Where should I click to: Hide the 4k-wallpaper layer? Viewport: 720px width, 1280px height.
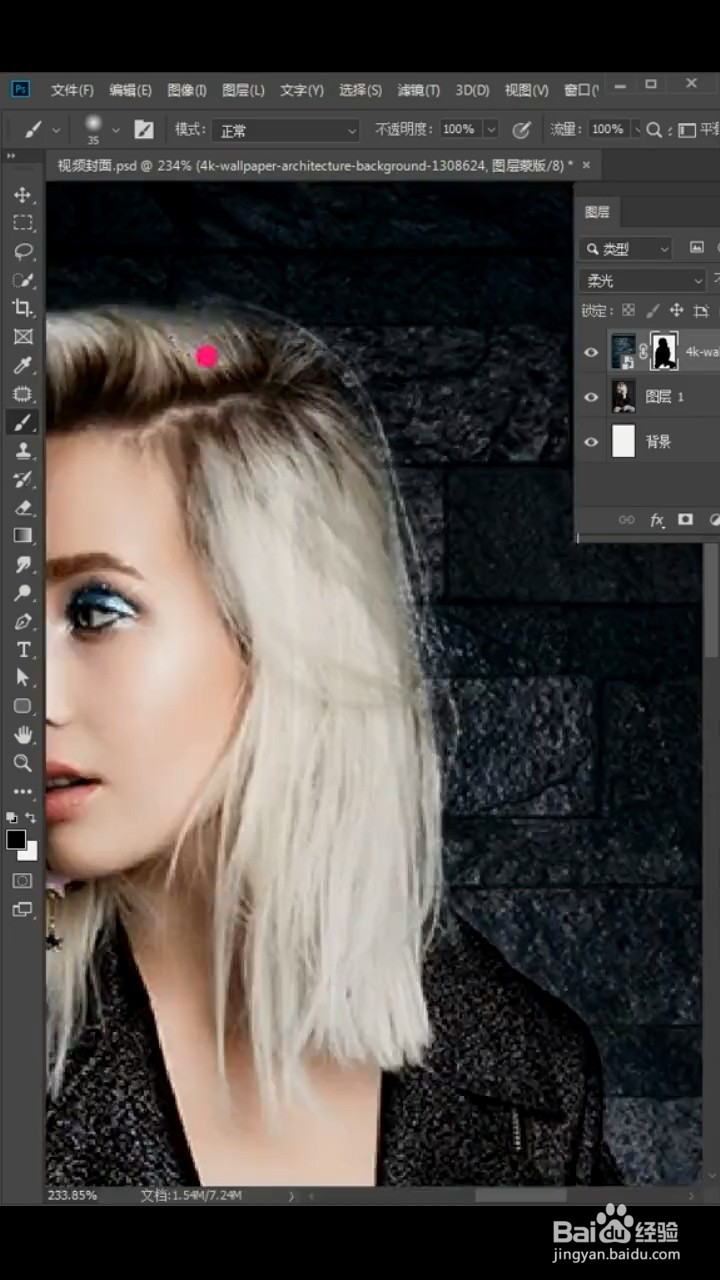click(x=591, y=352)
